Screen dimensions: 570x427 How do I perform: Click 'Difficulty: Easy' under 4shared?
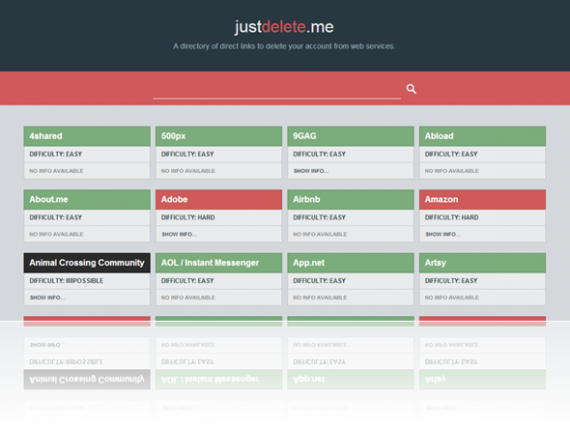click(x=56, y=154)
